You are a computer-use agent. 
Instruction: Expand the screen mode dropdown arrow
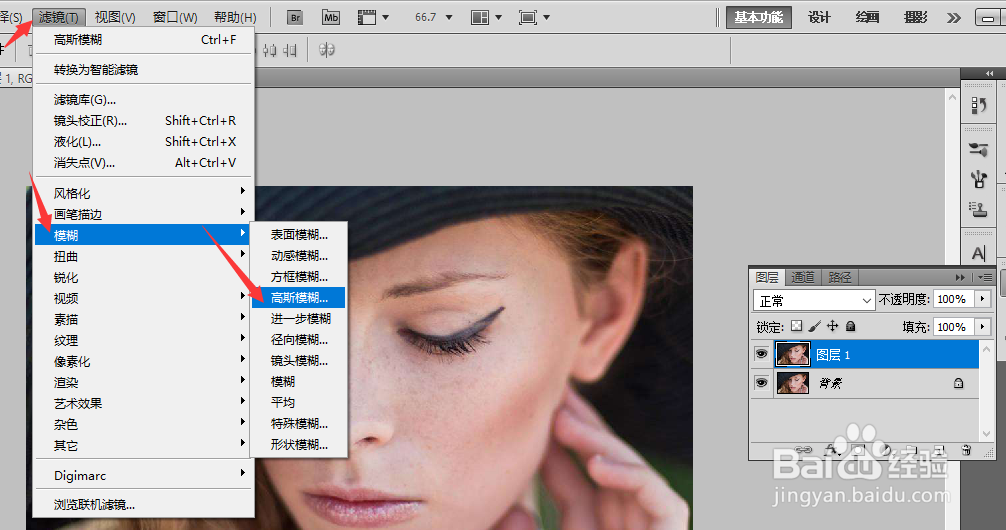coord(547,17)
